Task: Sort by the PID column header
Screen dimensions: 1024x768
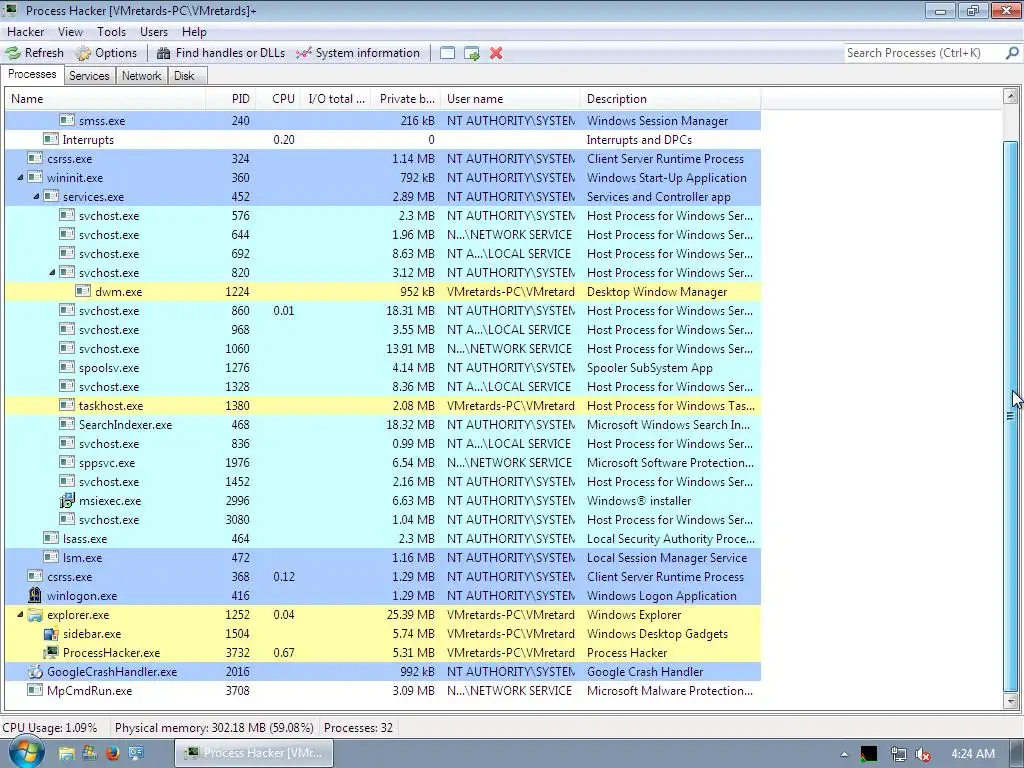Action: click(x=230, y=99)
